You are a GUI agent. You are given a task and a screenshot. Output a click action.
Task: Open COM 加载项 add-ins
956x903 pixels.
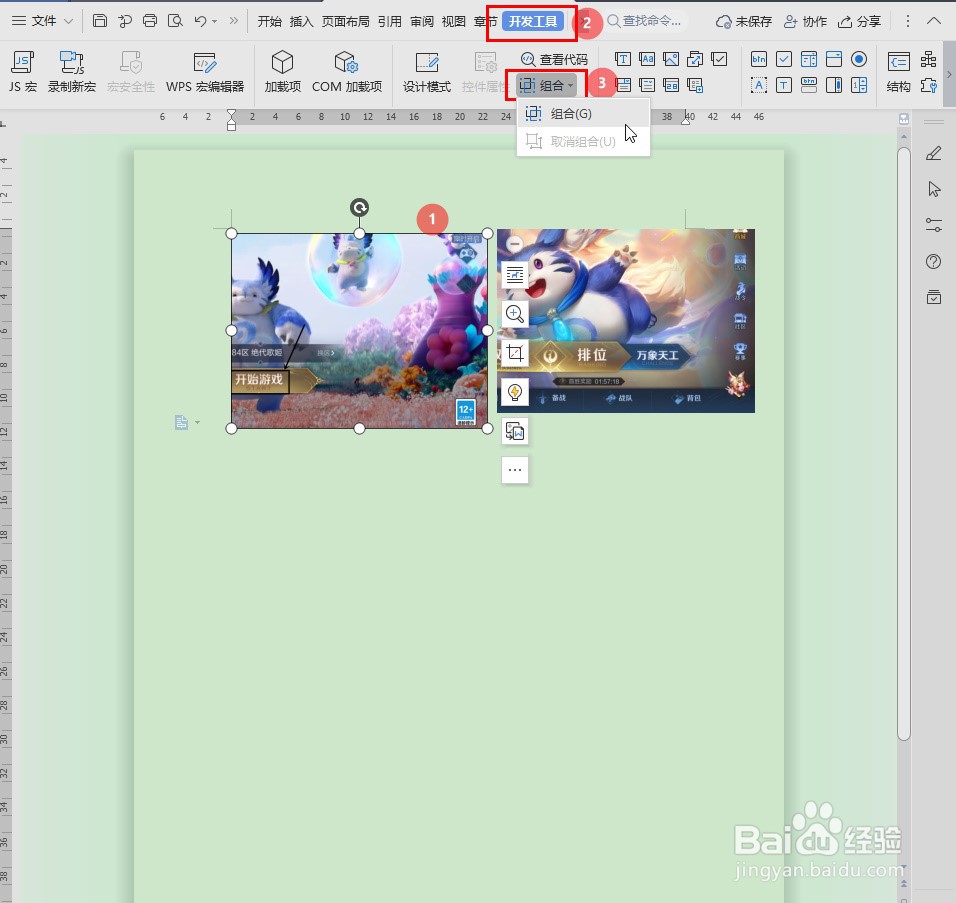point(347,72)
